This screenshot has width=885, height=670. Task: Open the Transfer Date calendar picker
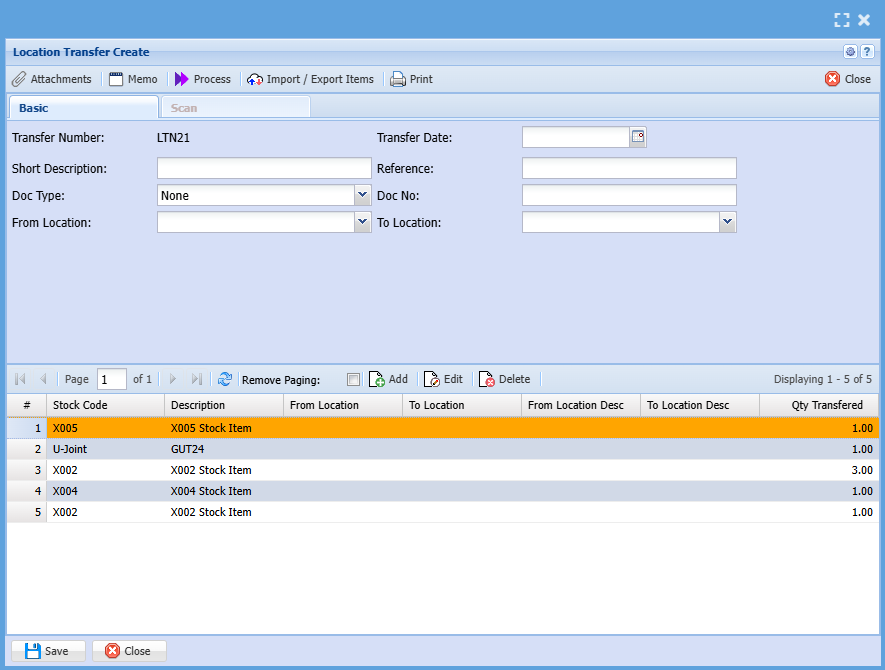638,137
